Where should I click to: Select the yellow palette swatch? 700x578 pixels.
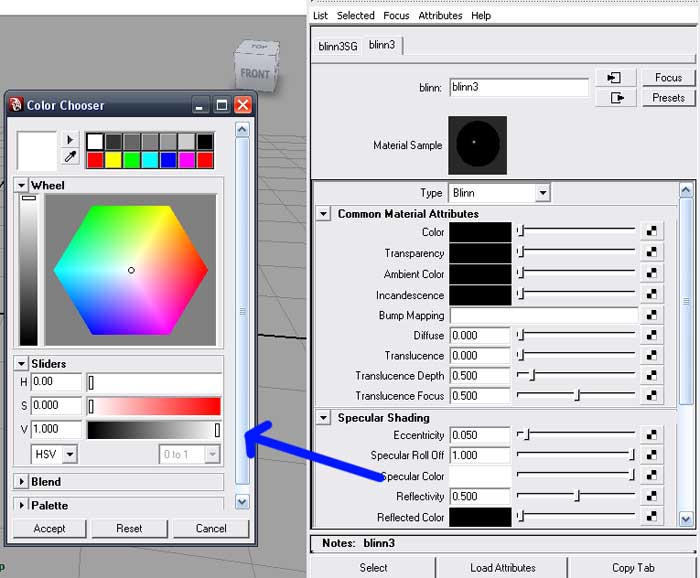113,160
